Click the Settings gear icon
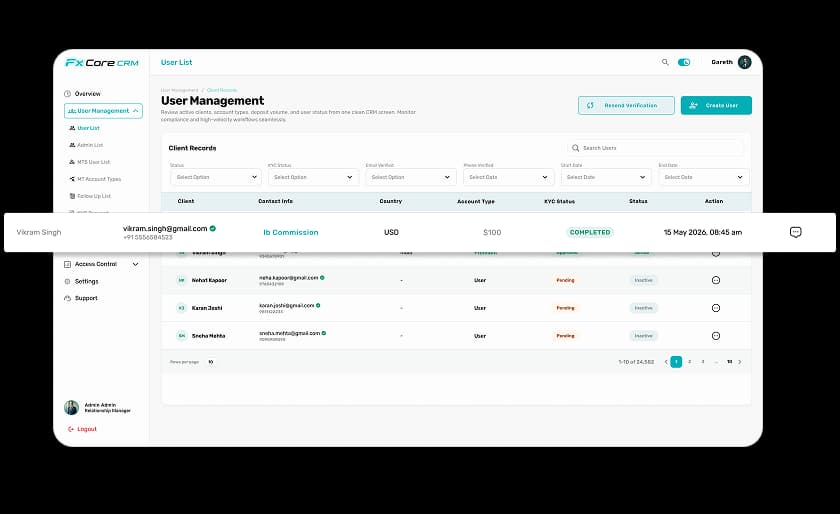The height and width of the screenshot is (514, 840). click(68, 281)
